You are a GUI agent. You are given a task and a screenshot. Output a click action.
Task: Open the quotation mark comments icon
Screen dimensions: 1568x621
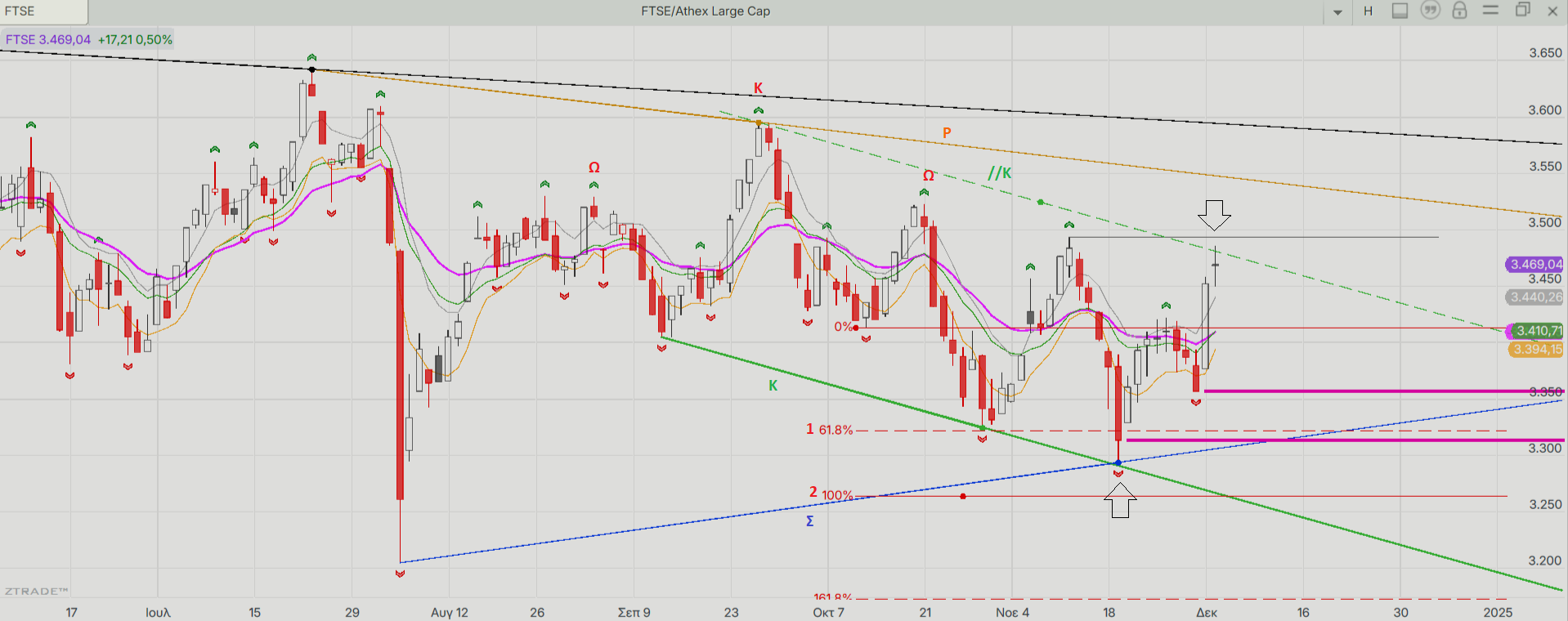tap(1430, 11)
